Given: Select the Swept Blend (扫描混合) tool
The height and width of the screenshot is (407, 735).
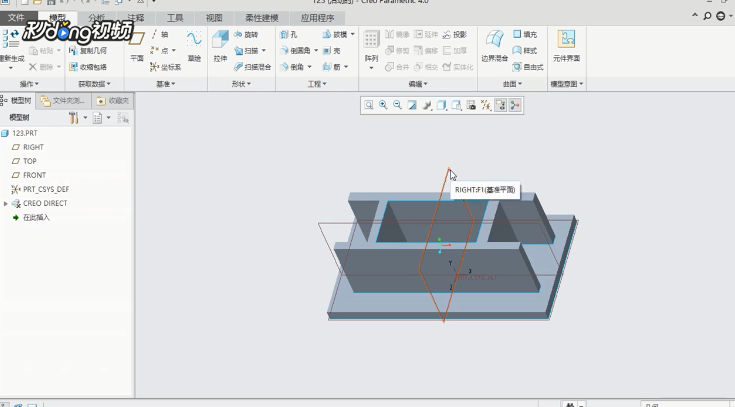Looking at the screenshot, I should coord(252,67).
